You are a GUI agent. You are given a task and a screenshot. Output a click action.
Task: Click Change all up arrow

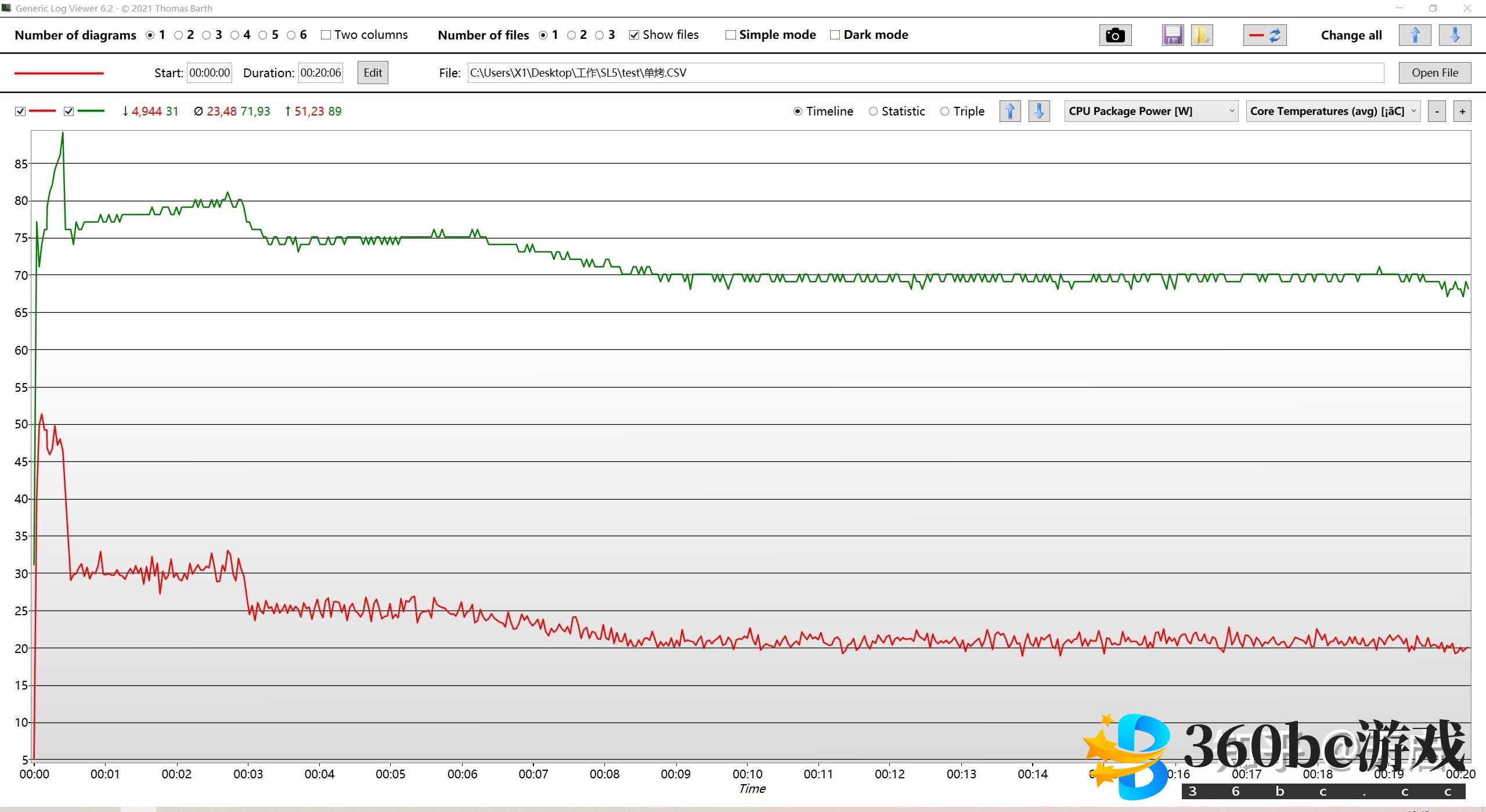click(1415, 35)
